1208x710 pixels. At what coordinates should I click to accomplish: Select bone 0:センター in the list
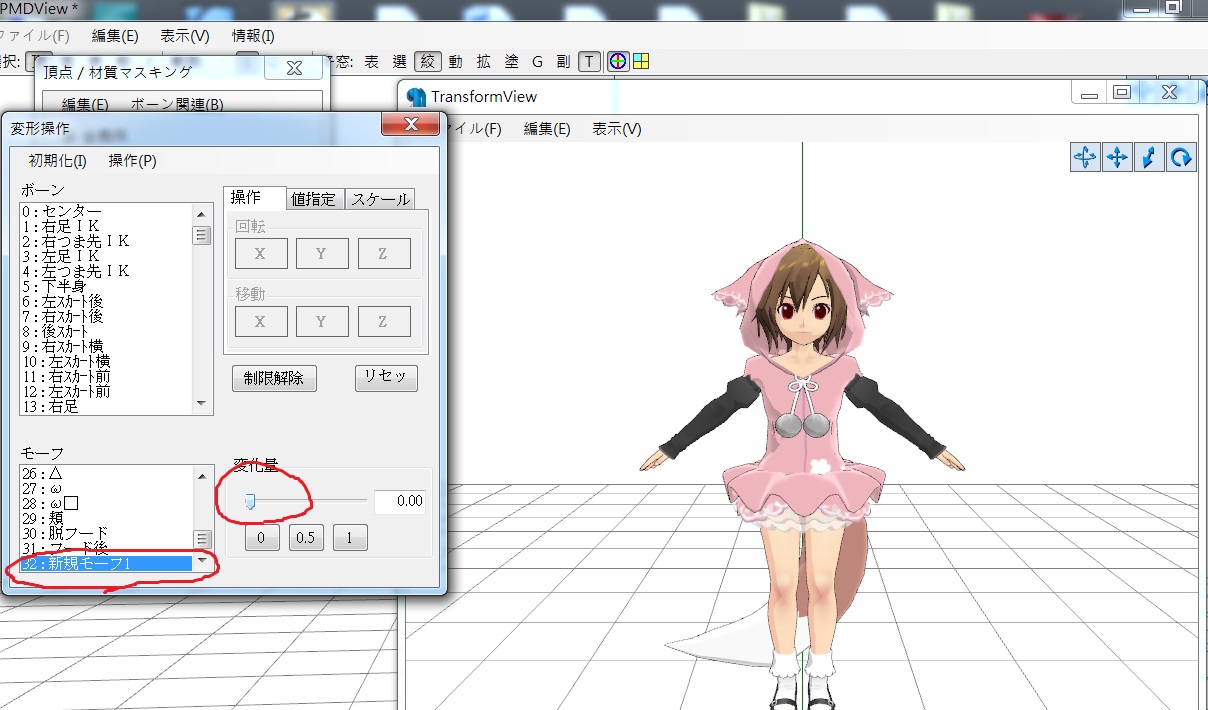(105, 211)
